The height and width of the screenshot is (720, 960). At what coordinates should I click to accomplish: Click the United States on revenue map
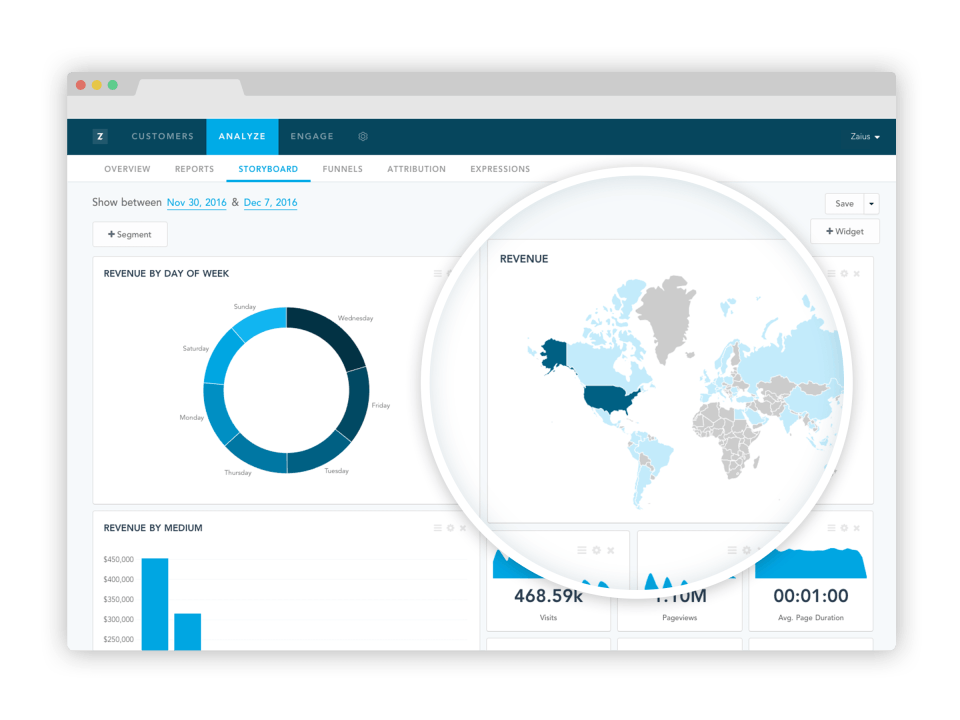609,400
